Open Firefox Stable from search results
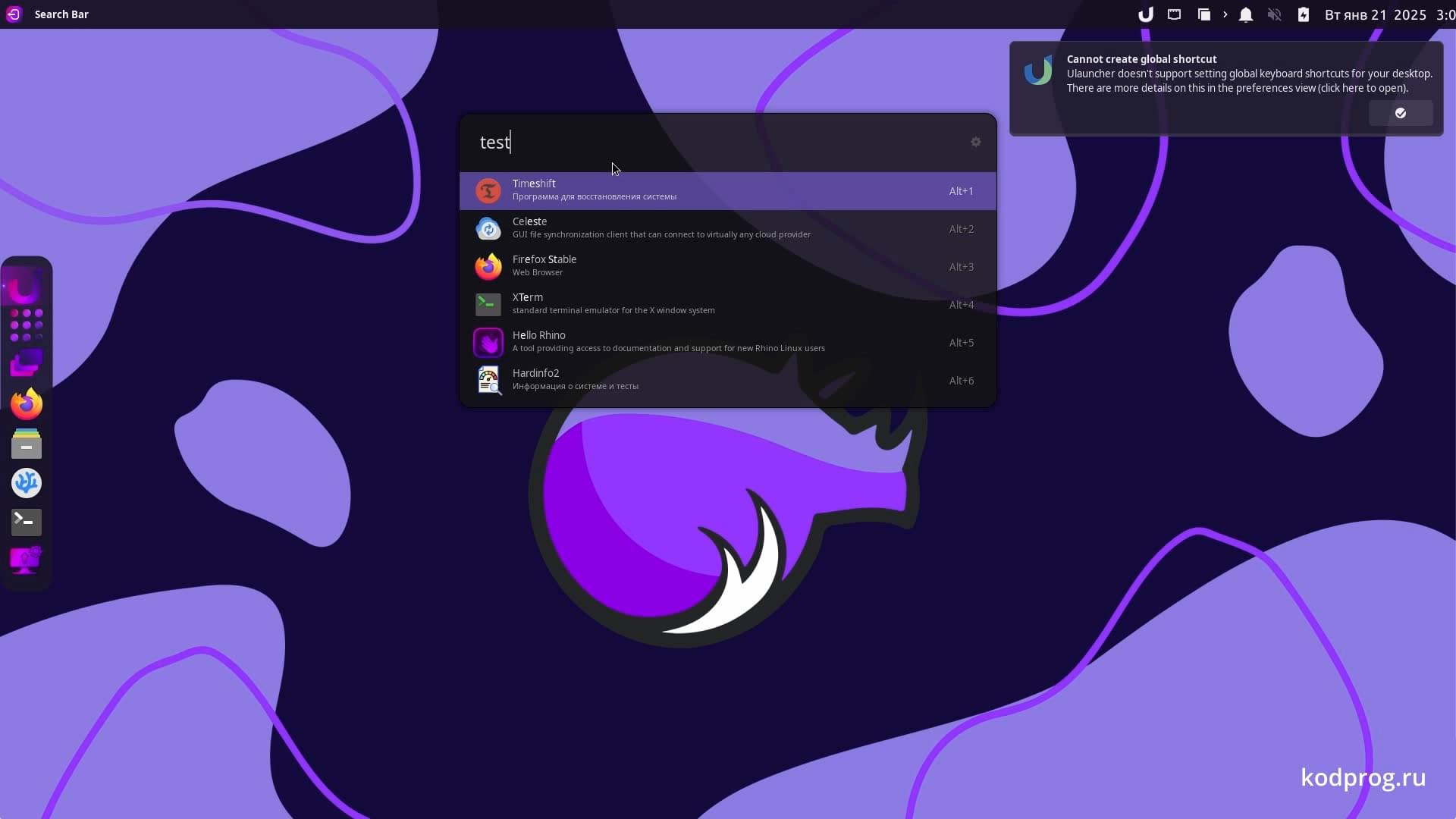This screenshot has width=1456, height=819. 728,267
